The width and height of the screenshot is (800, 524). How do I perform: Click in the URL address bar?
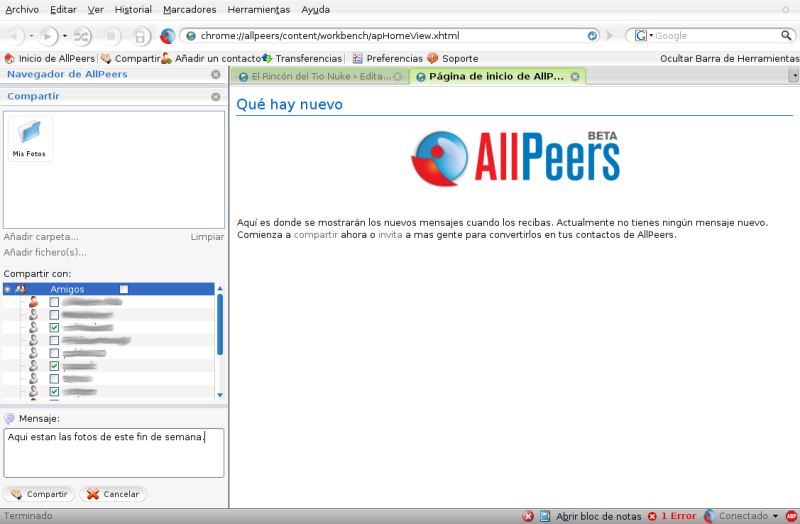point(391,36)
